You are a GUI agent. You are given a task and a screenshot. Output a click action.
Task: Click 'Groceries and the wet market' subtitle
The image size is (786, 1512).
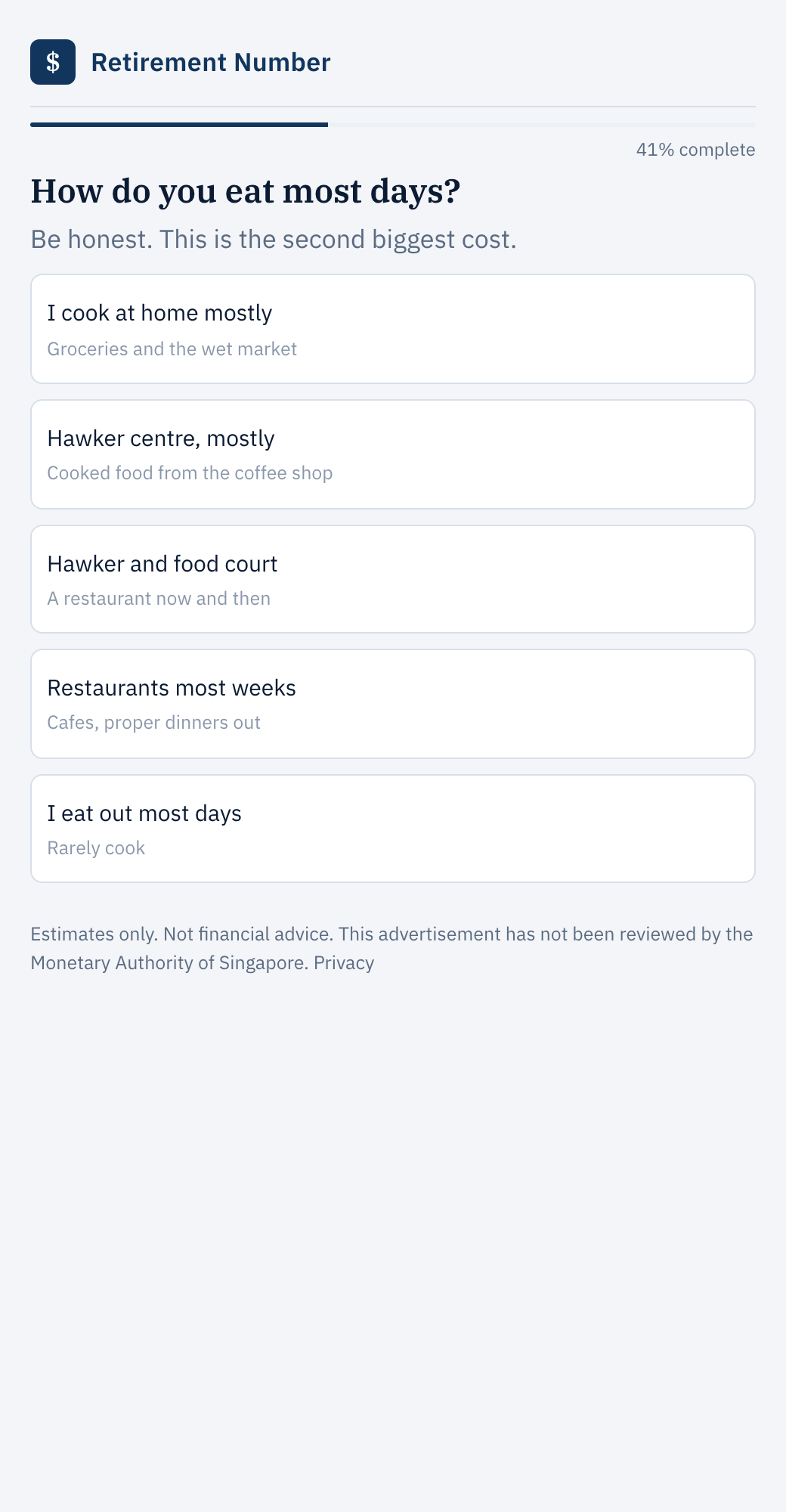(172, 349)
